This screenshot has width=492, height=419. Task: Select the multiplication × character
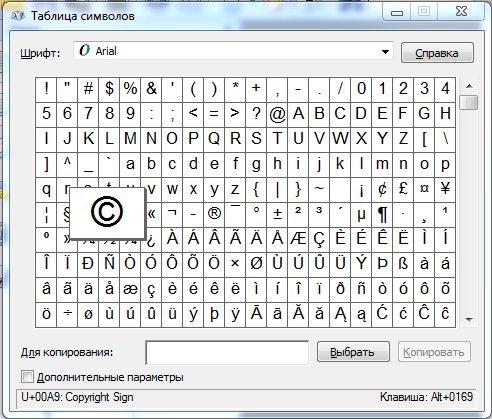[x=235, y=264]
